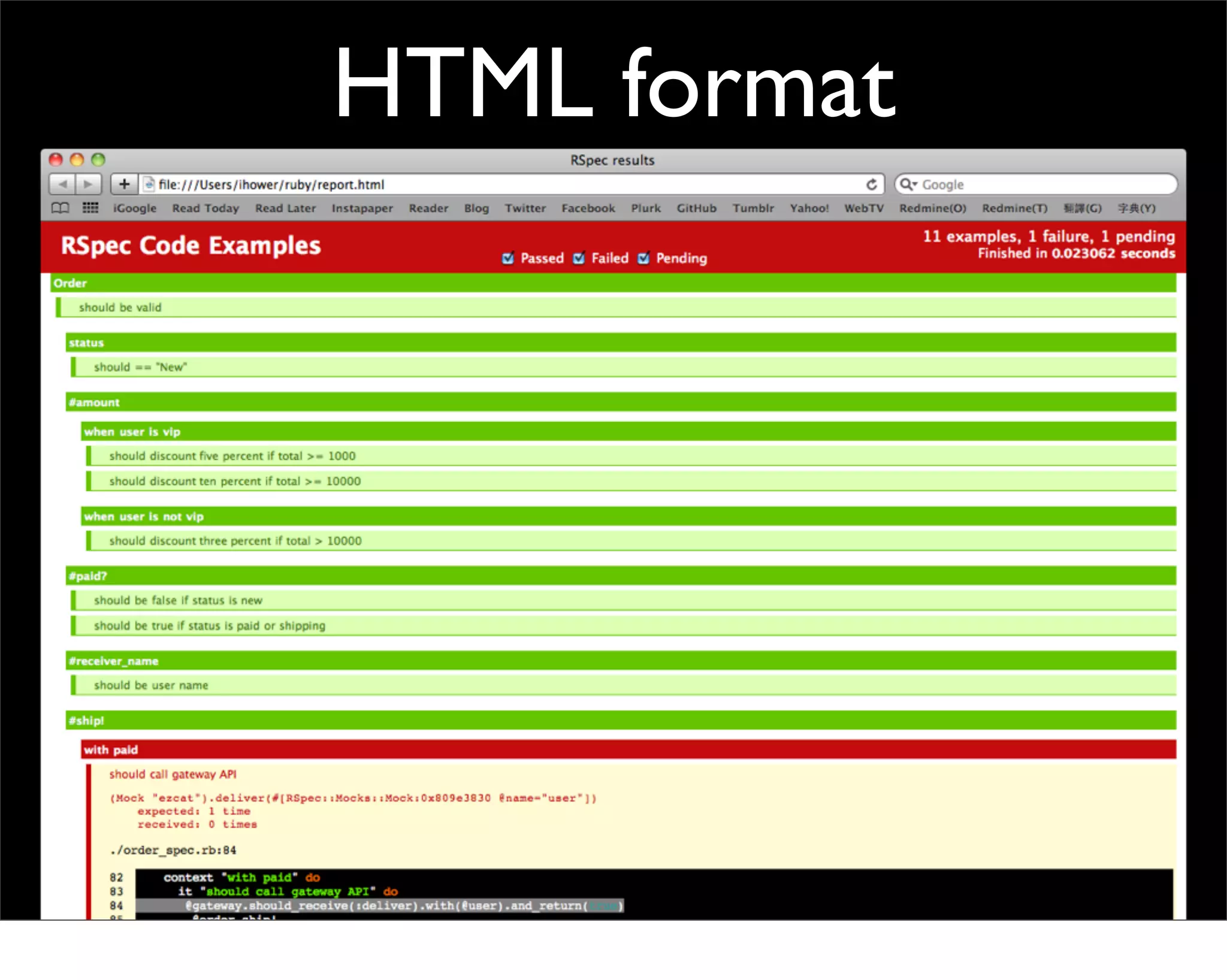The image size is (1227, 980).
Task: Open the (Y) dictionary bookmark
Action: point(1137,208)
